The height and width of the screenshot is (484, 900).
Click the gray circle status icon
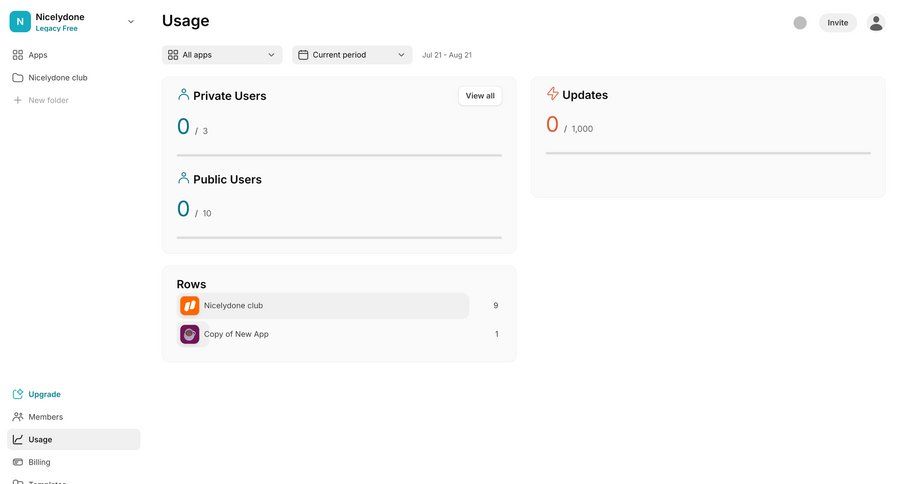point(800,23)
